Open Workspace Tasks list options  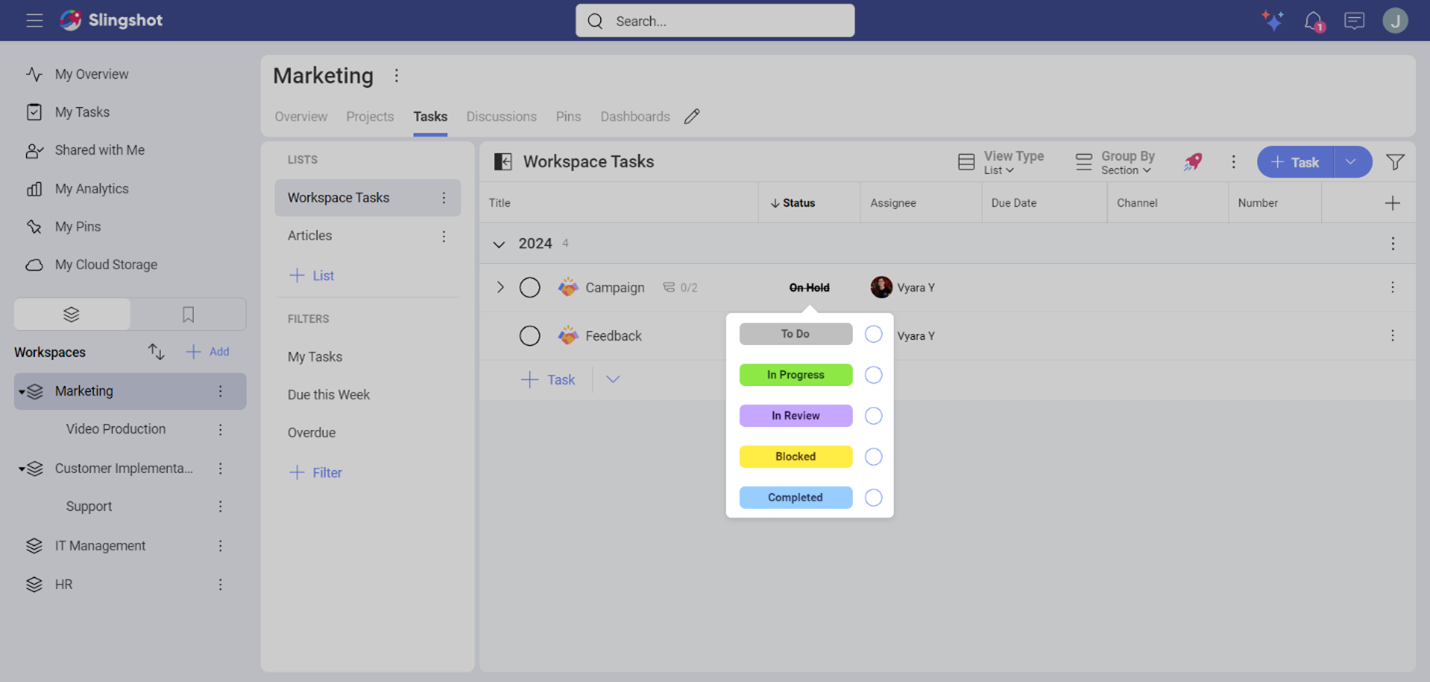click(444, 198)
